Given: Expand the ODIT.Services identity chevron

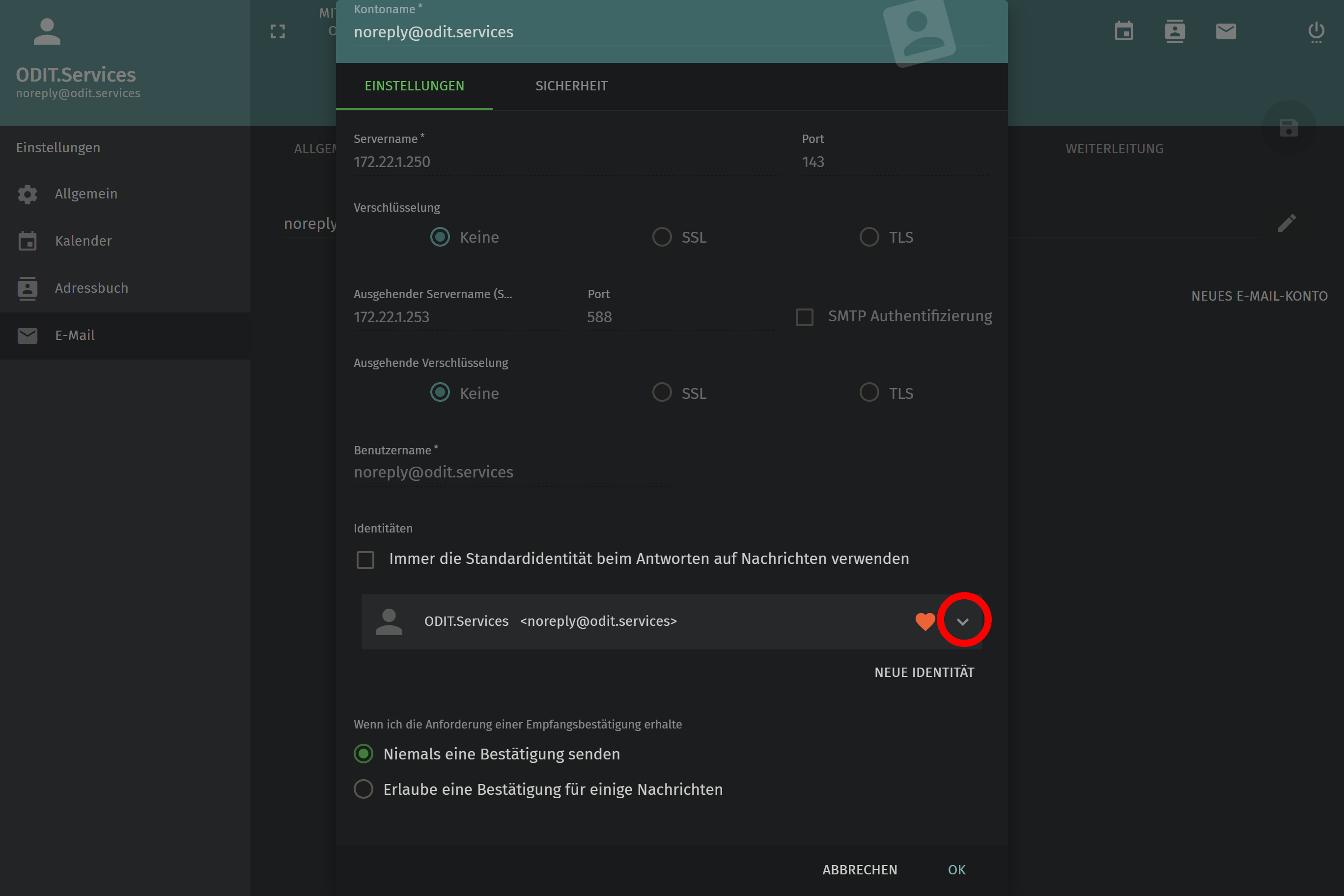Looking at the screenshot, I should (963, 621).
